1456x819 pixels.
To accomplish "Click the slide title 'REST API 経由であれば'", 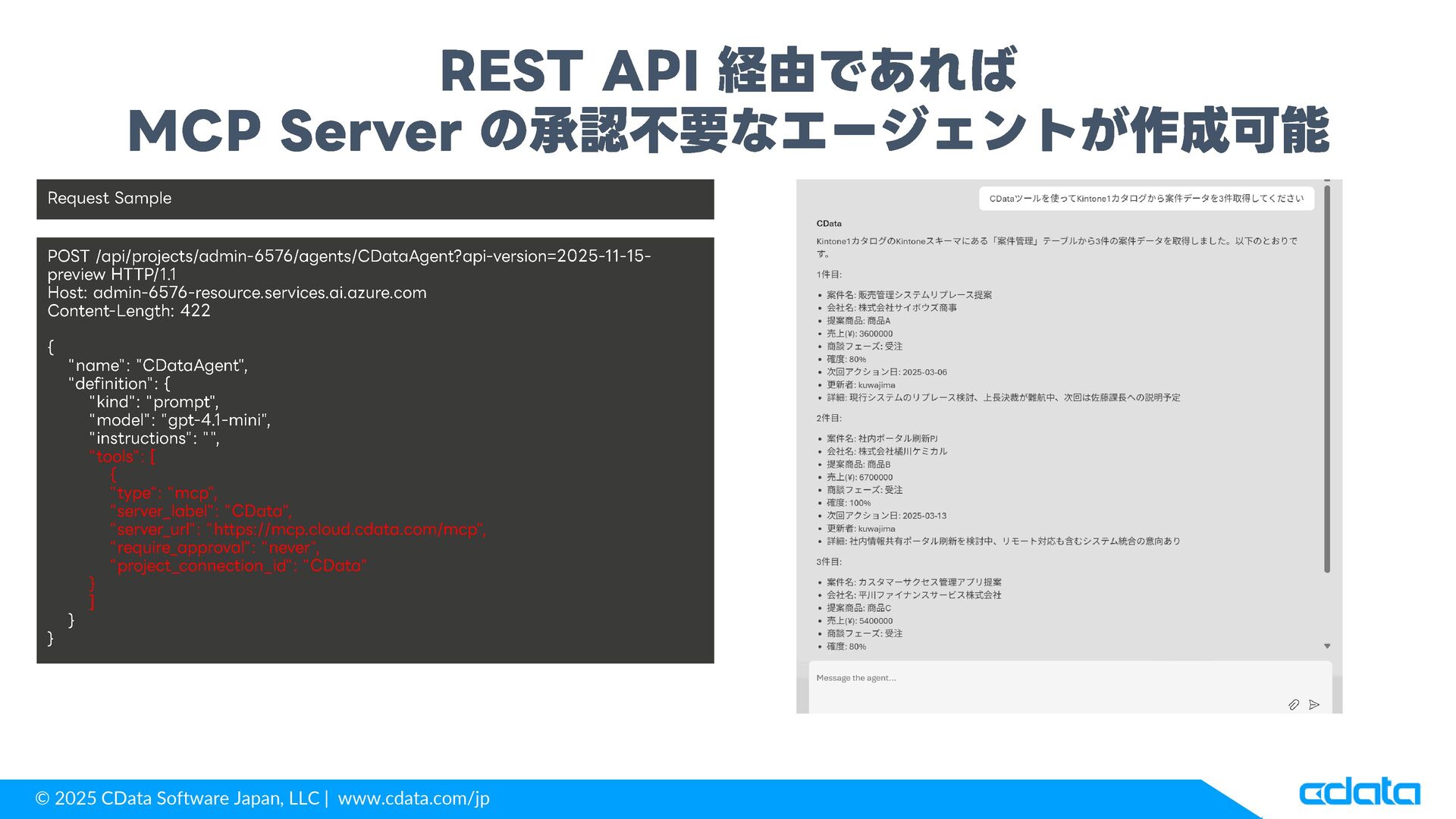I will coord(728,71).
